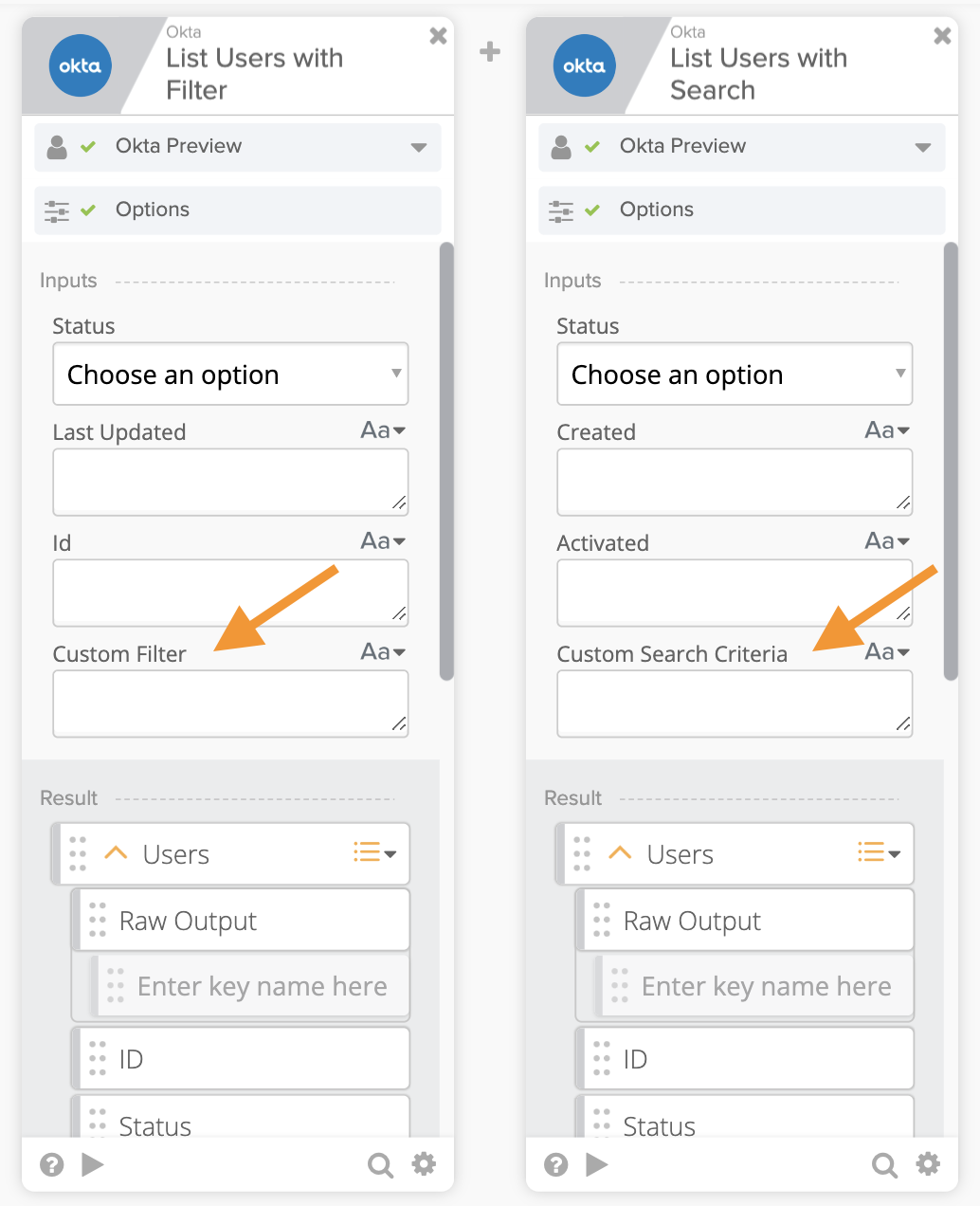Click the Custom Search Criteria input field

[734, 703]
